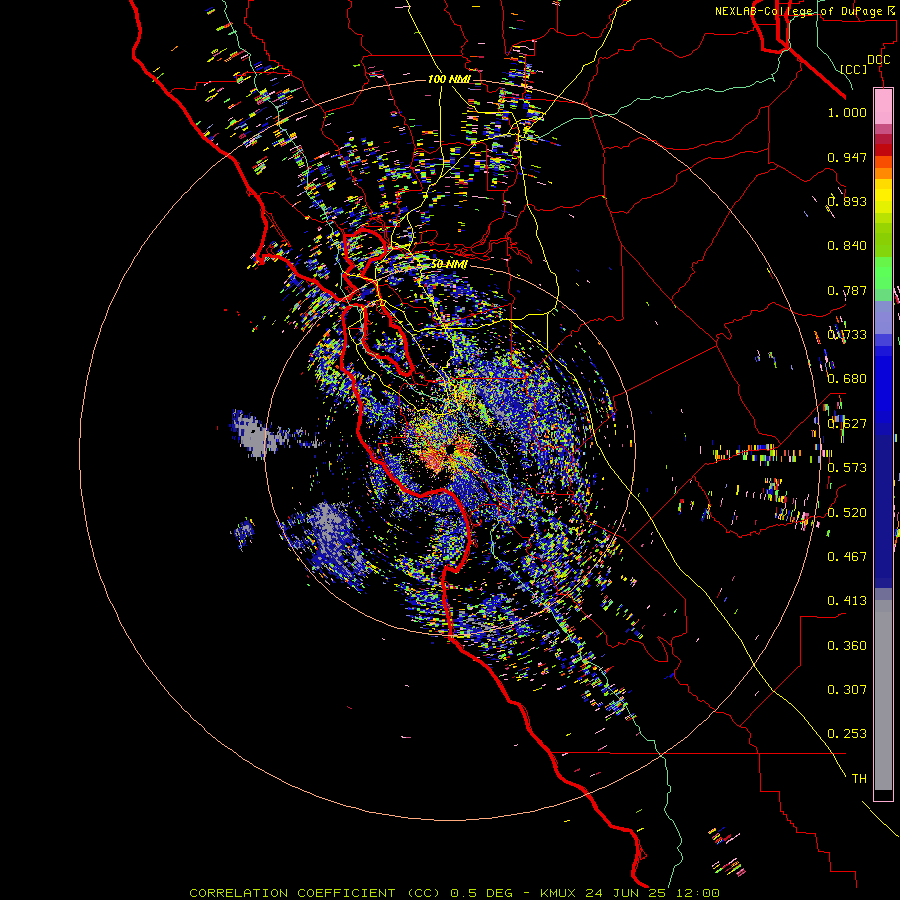Viewport: 900px width, 900px height.
Task: Select the 0.733 scale value
Action: [x=847, y=335]
